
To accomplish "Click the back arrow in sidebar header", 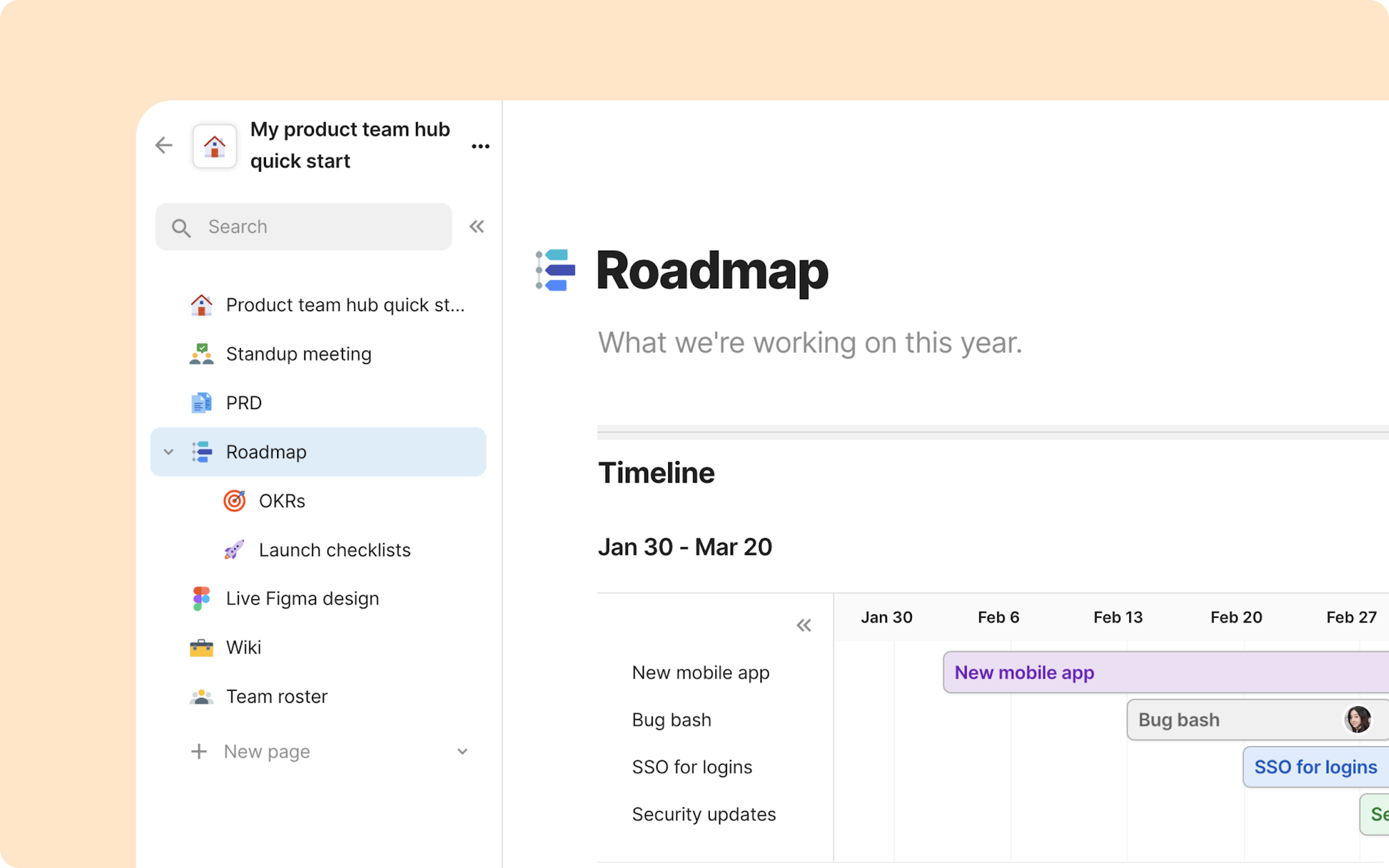I will [164, 145].
